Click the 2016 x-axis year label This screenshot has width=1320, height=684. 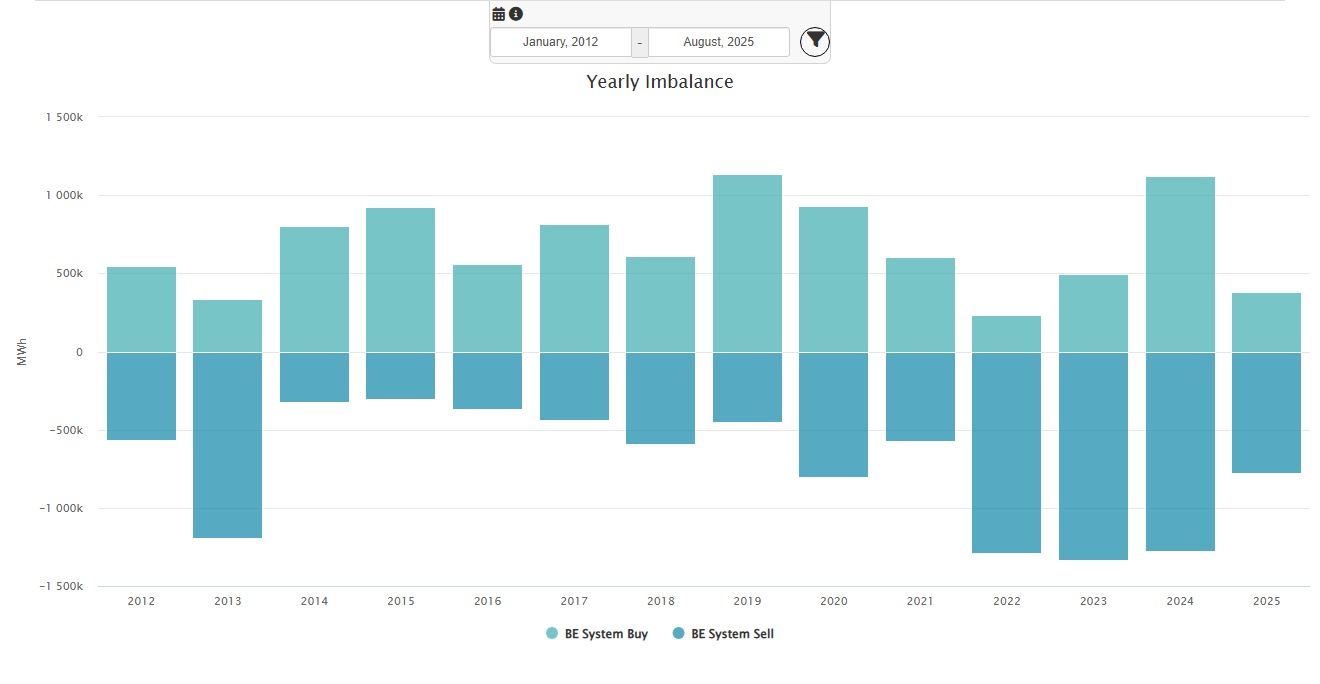point(487,601)
